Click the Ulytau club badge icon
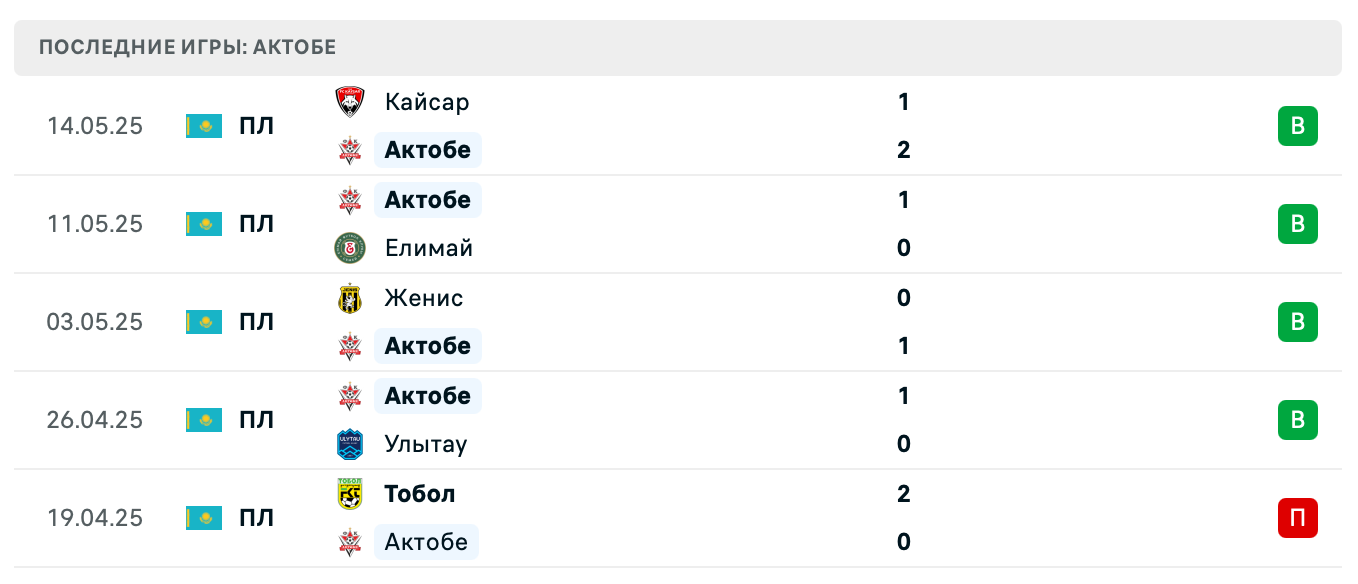This screenshot has width=1358, height=584. pos(350,444)
